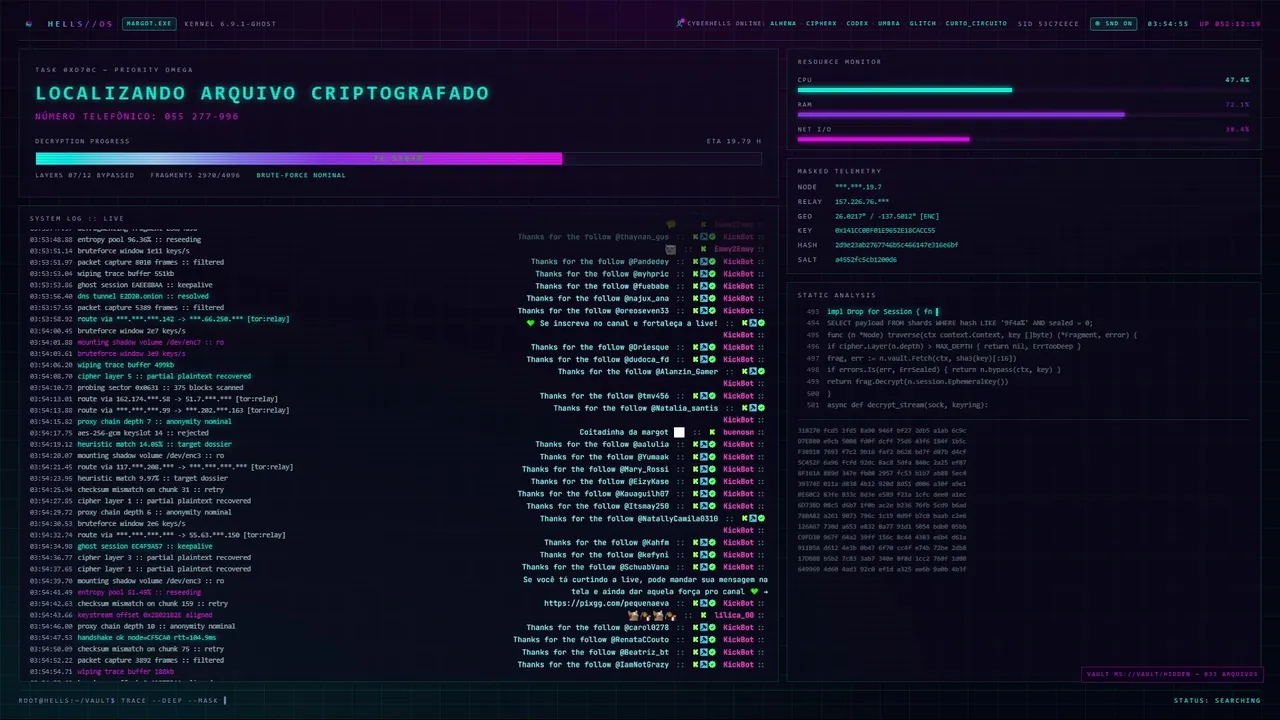
Task: Click the RELAY value 157.226.76.***
Action: coord(862,201)
